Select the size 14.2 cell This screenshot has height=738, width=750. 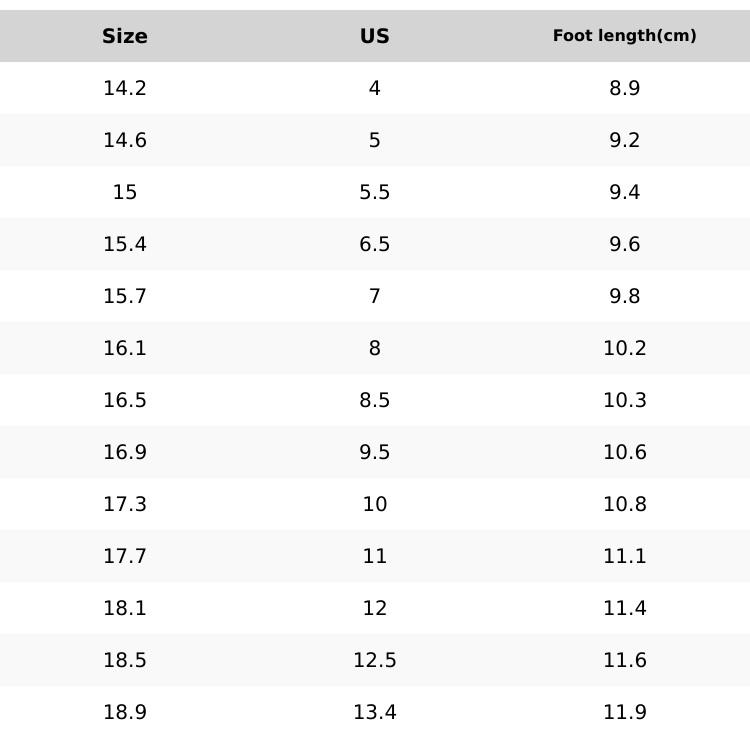(125, 88)
